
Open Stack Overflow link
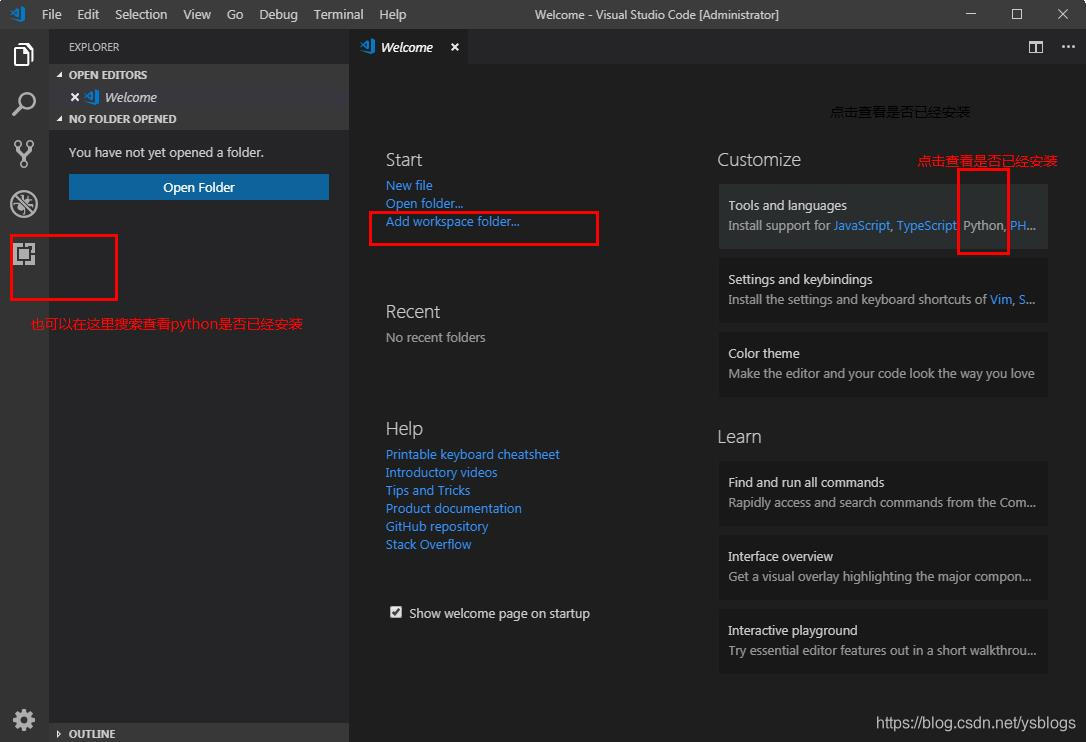[428, 545]
